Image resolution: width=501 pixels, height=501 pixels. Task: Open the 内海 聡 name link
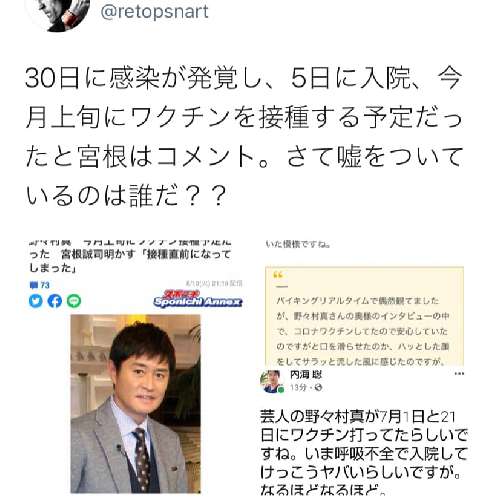pyautogui.click(x=306, y=375)
